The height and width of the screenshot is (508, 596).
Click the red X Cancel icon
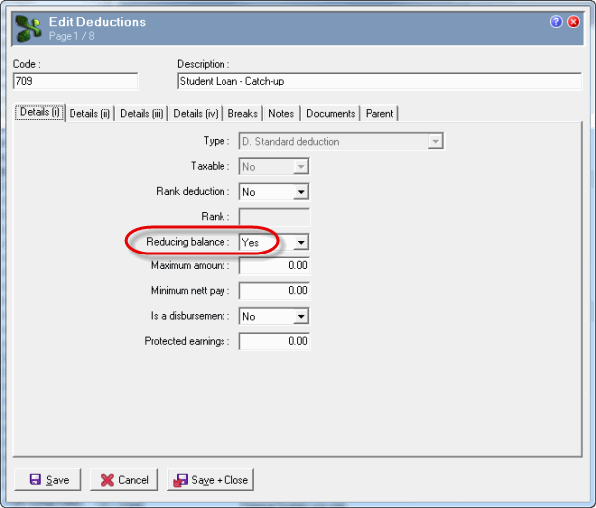coord(107,480)
